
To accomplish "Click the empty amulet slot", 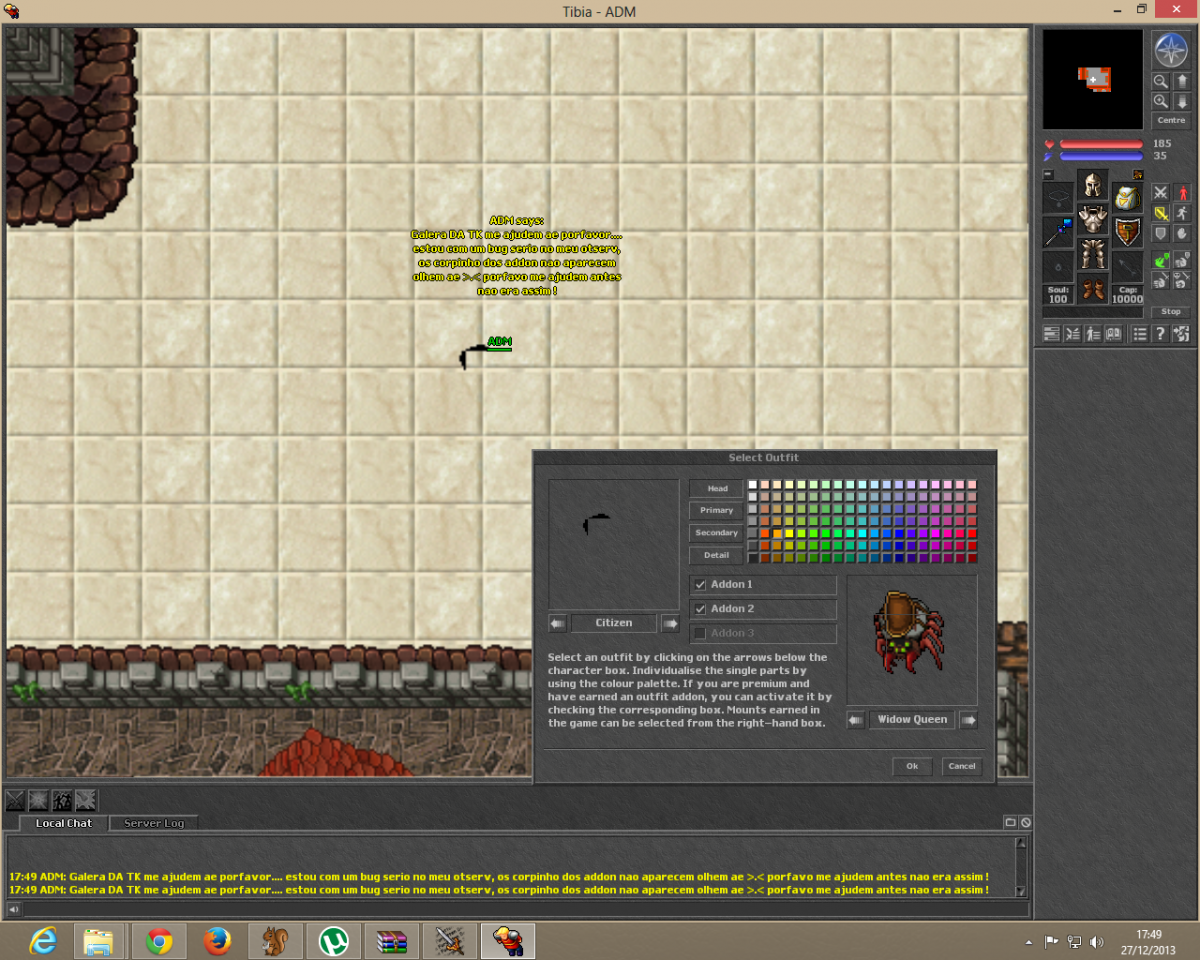I will click(1058, 197).
